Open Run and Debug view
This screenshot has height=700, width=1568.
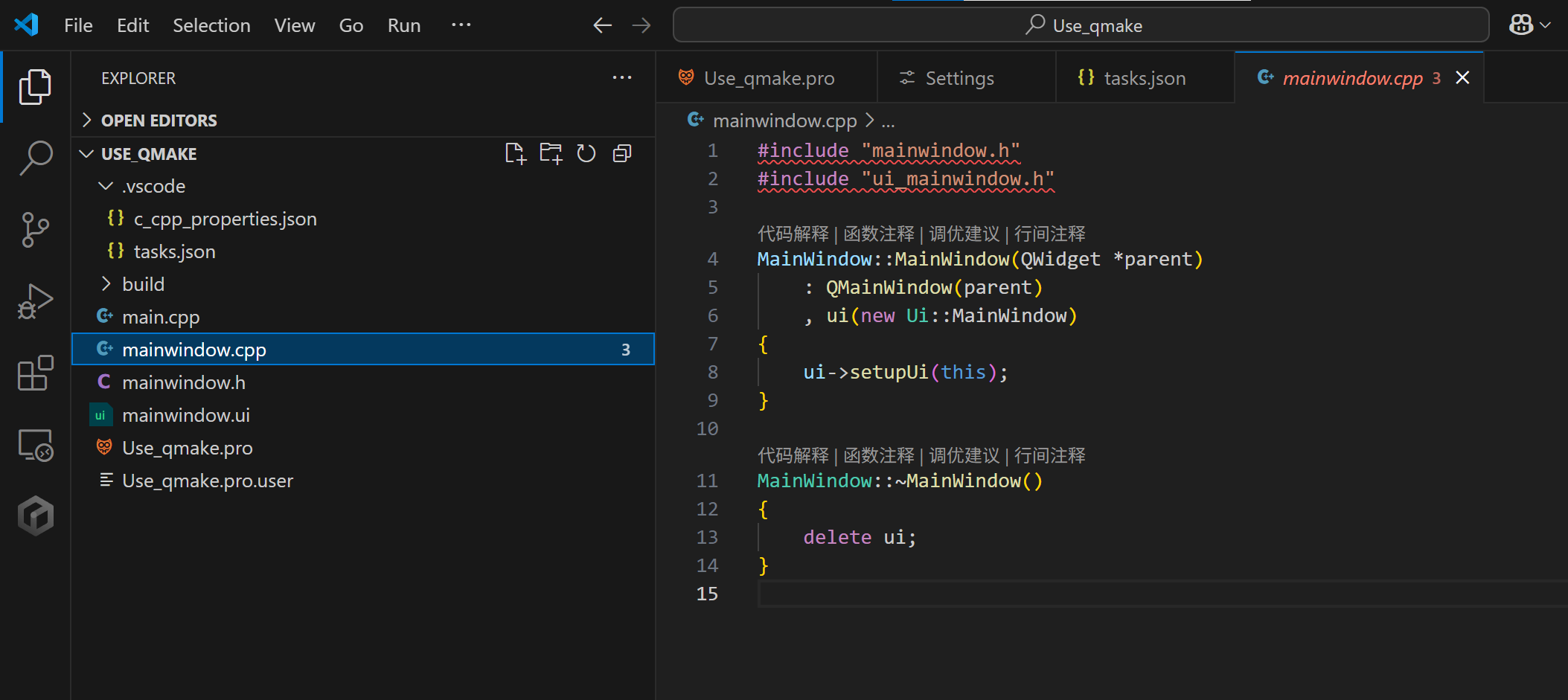(35, 301)
